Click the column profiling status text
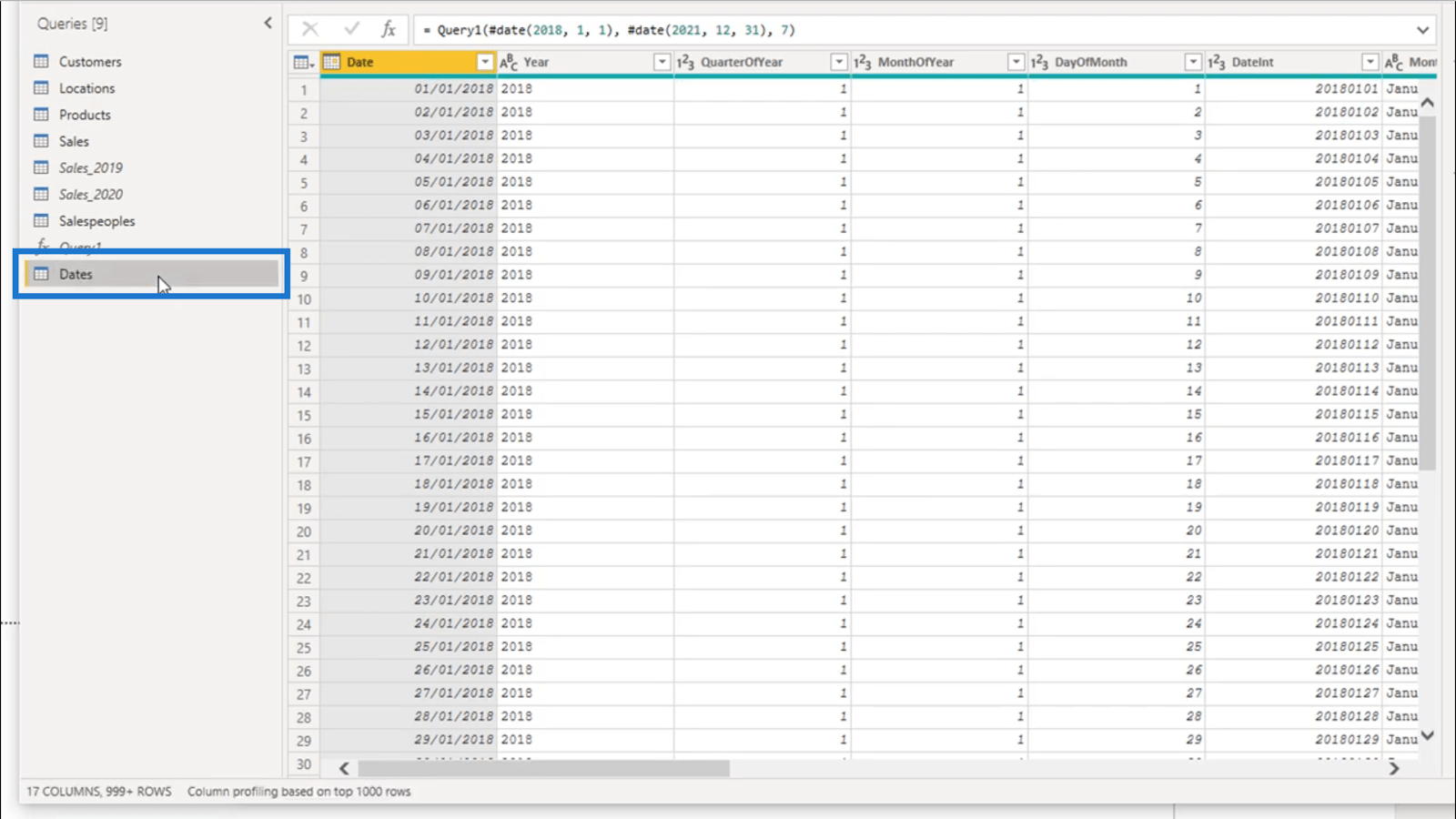 click(x=298, y=792)
